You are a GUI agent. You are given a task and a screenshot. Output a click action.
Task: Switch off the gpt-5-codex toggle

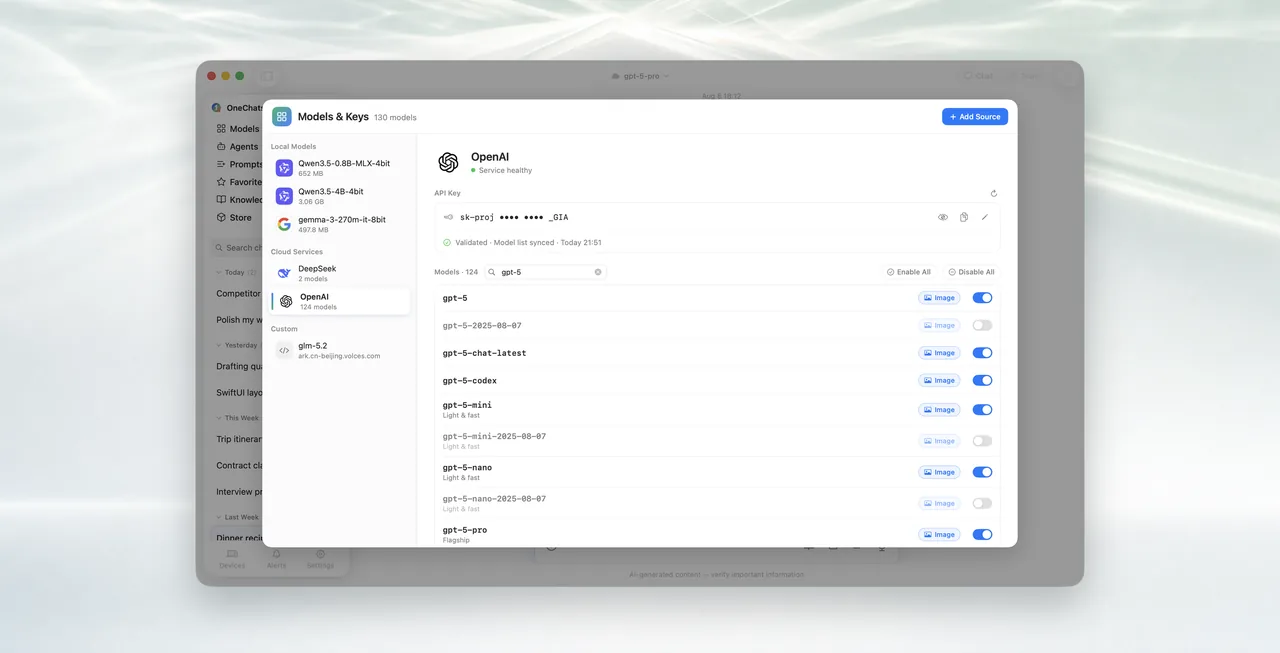point(982,380)
